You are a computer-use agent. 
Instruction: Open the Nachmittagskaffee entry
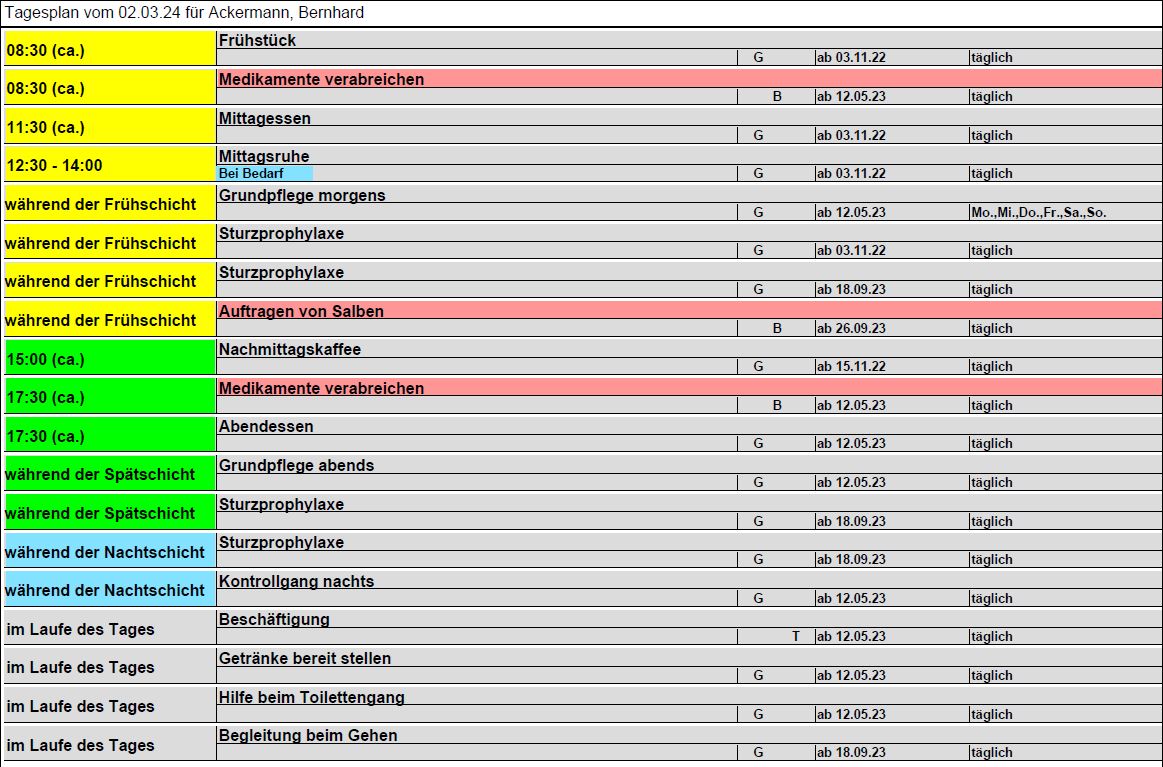pyautogui.click(x=289, y=349)
